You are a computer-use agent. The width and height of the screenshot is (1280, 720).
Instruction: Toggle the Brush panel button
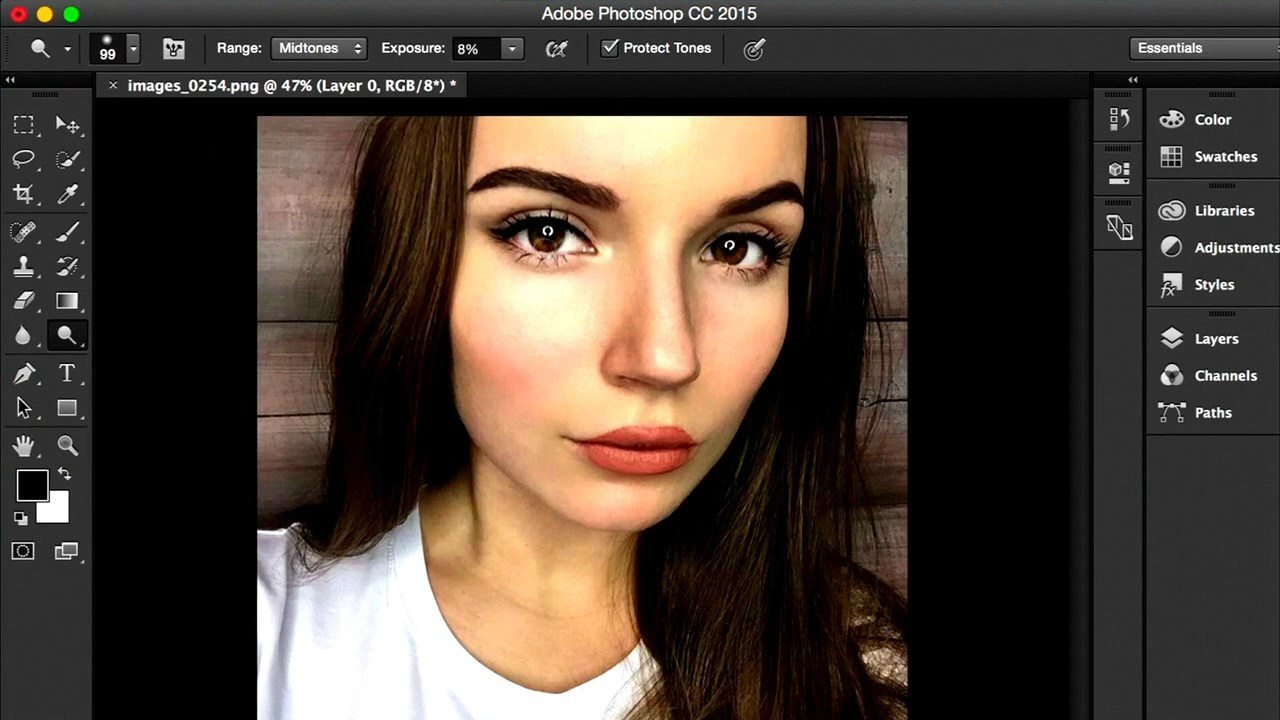(174, 48)
